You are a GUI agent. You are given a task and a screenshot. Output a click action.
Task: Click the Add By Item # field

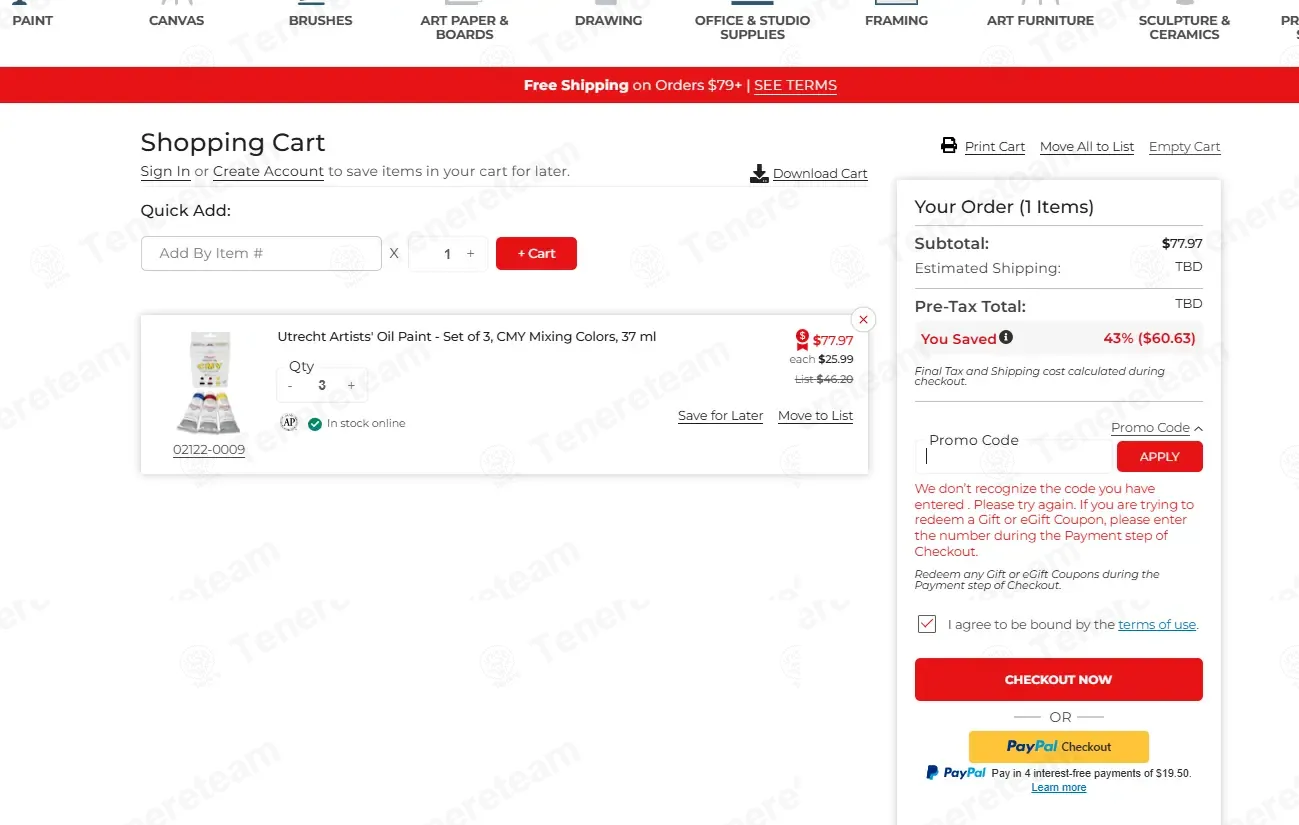261,254
